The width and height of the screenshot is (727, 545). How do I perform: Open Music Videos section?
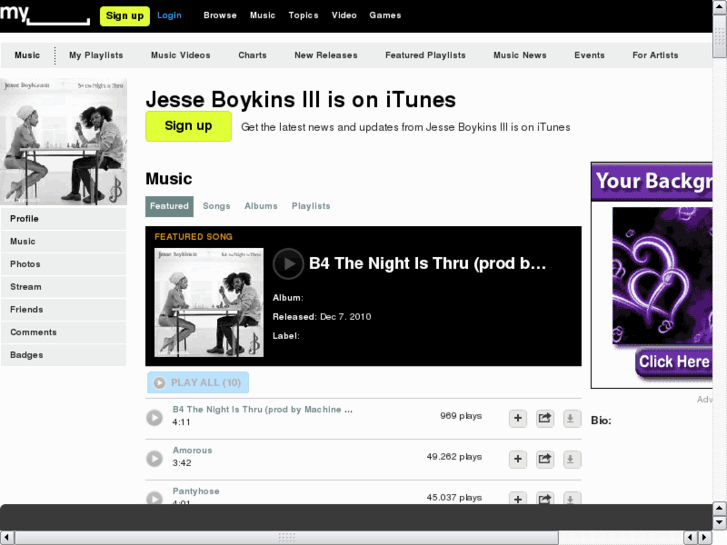pos(180,55)
